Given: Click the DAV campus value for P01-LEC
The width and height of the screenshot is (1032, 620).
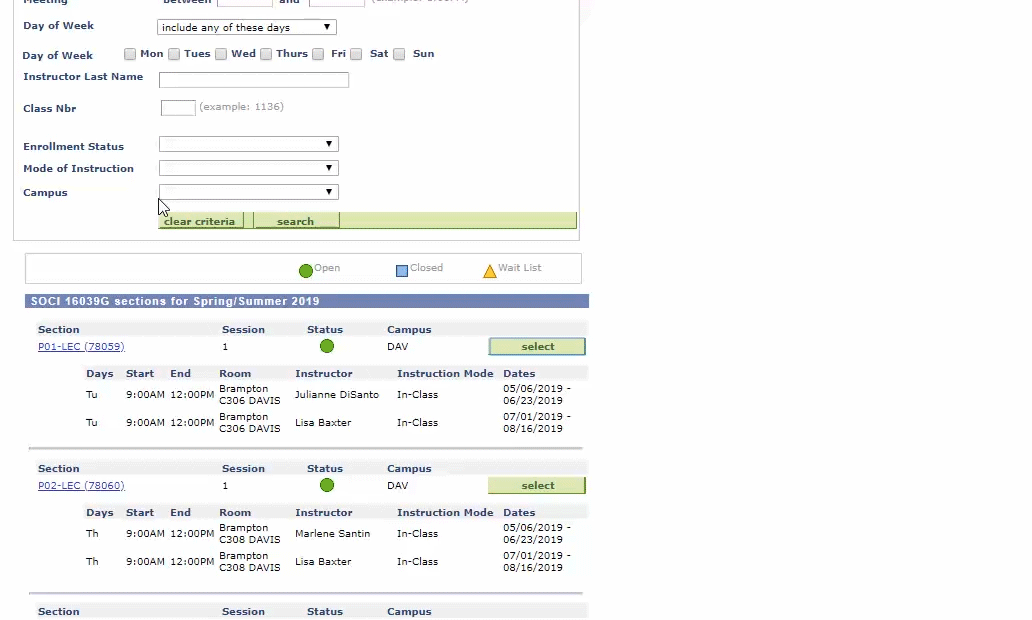Looking at the screenshot, I should point(398,346).
